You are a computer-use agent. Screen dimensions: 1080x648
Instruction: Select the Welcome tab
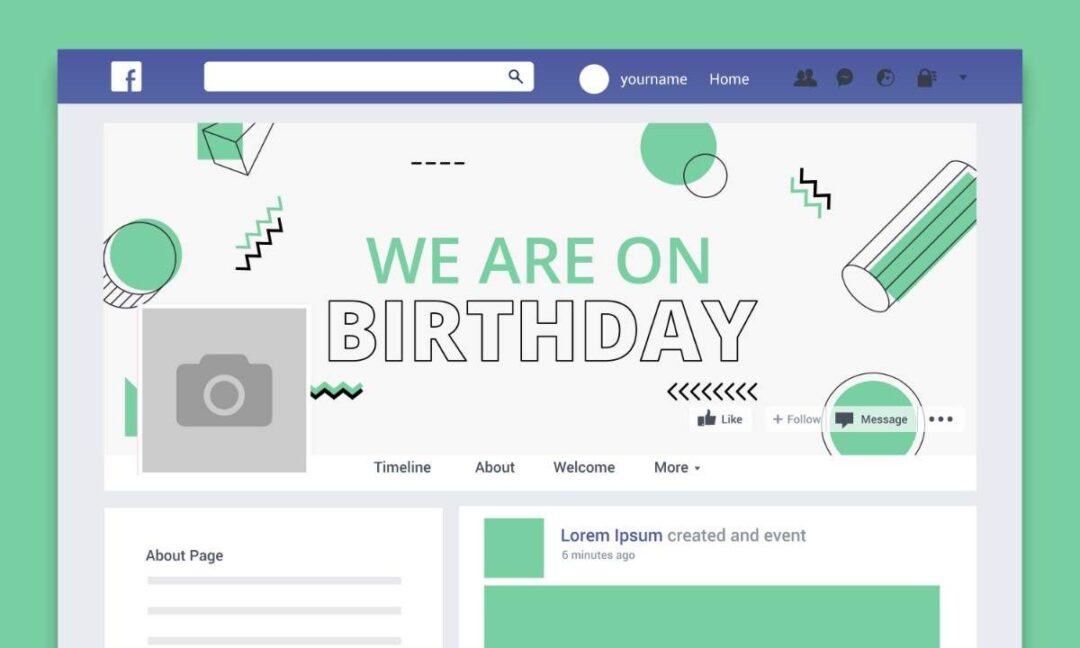point(584,468)
